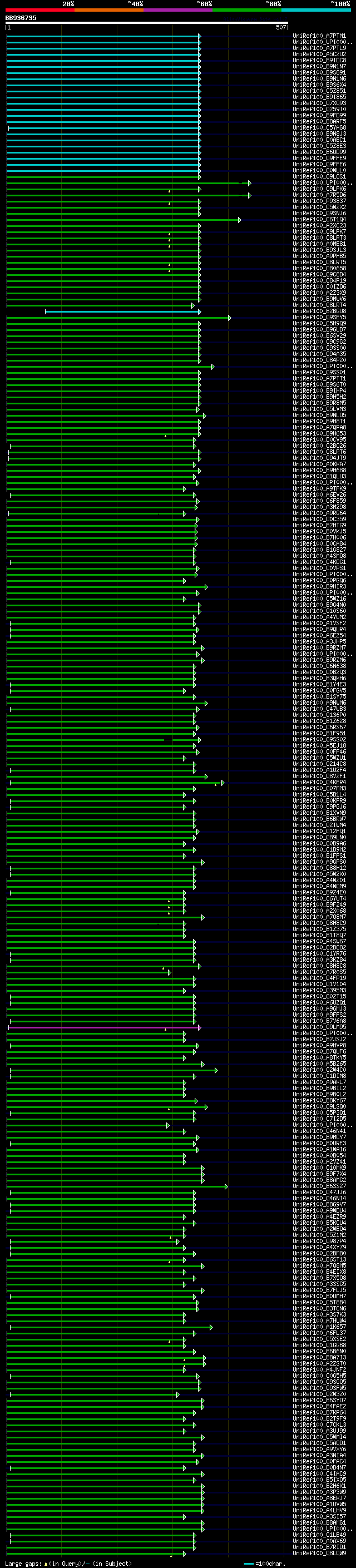Click label UniRef100_B0KPR9
This screenshot has height=1568, width=356.
319,800
